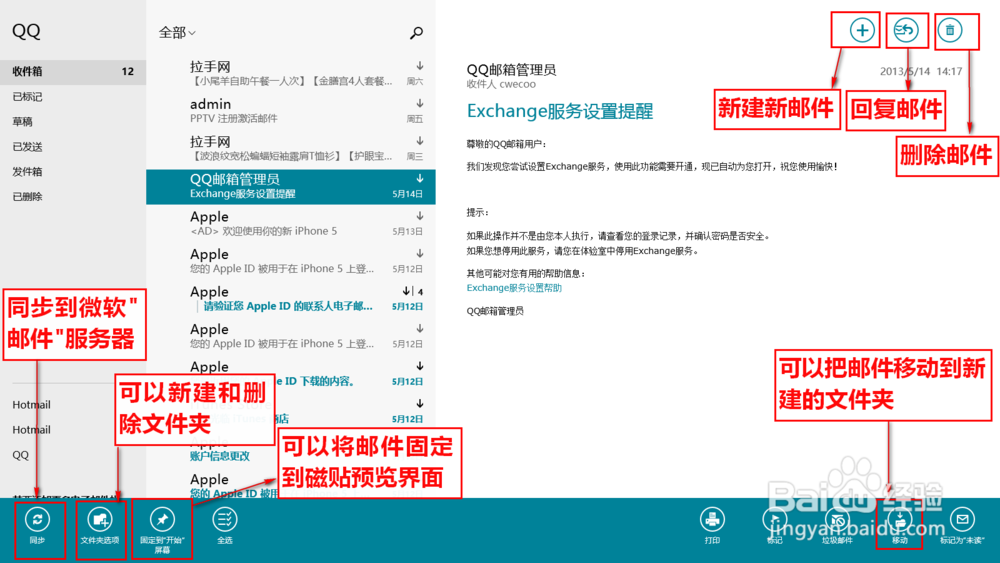Image resolution: width=1000 pixels, height=563 pixels.
Task: Click the reply mail icon
Action: pyautogui.click(x=906, y=30)
